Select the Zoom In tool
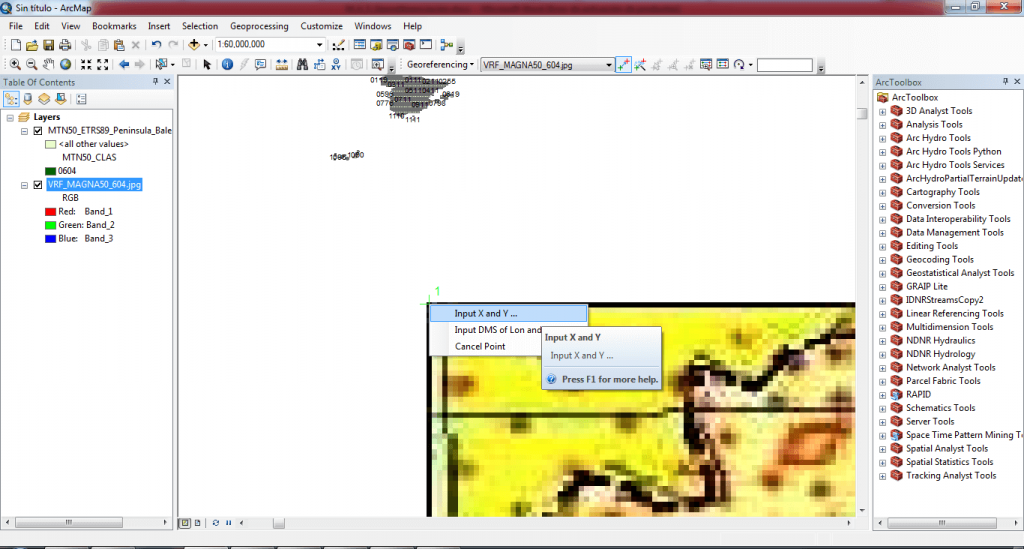The image size is (1024, 549). click(x=13, y=65)
